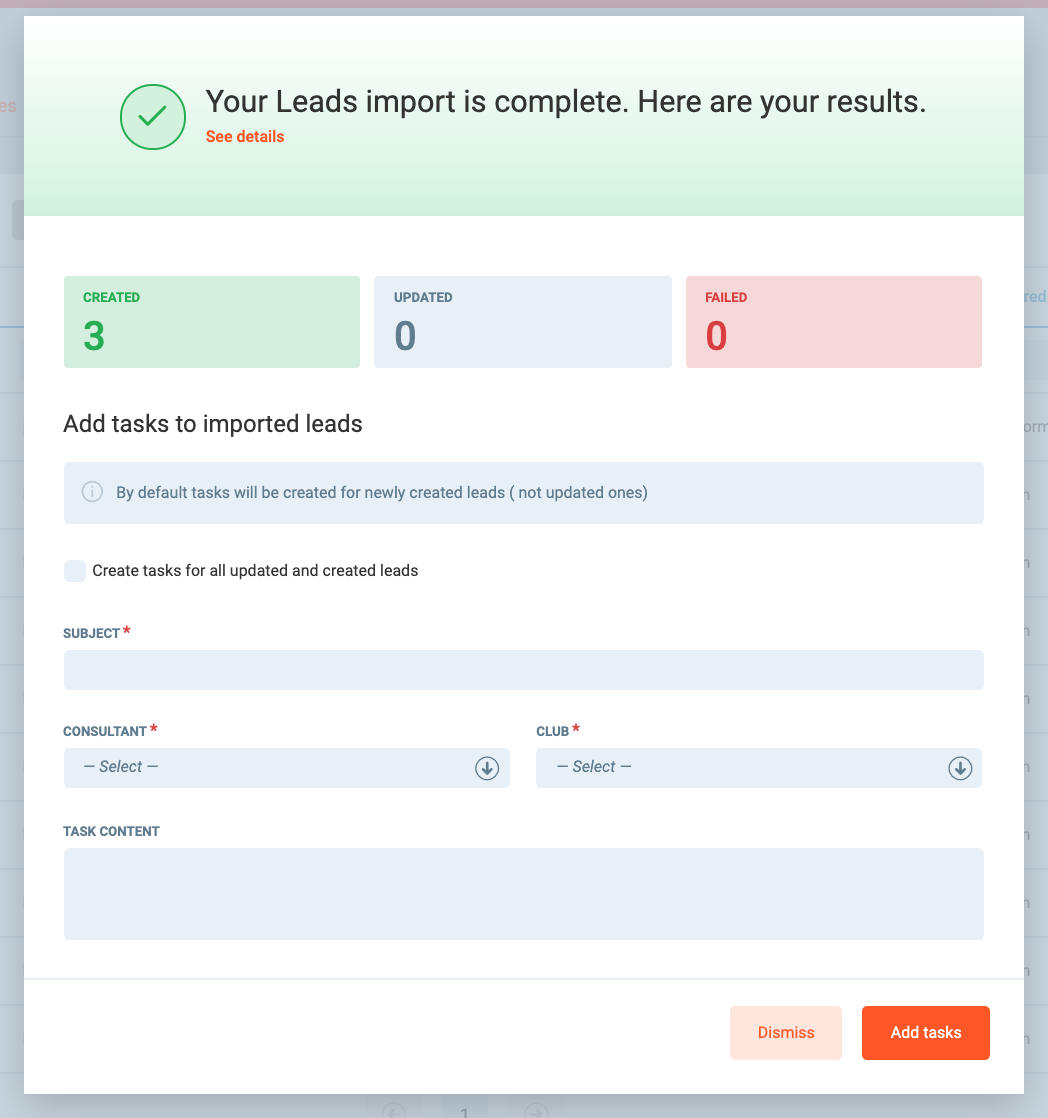
Task: Select the green Created results card
Action: pos(211,322)
